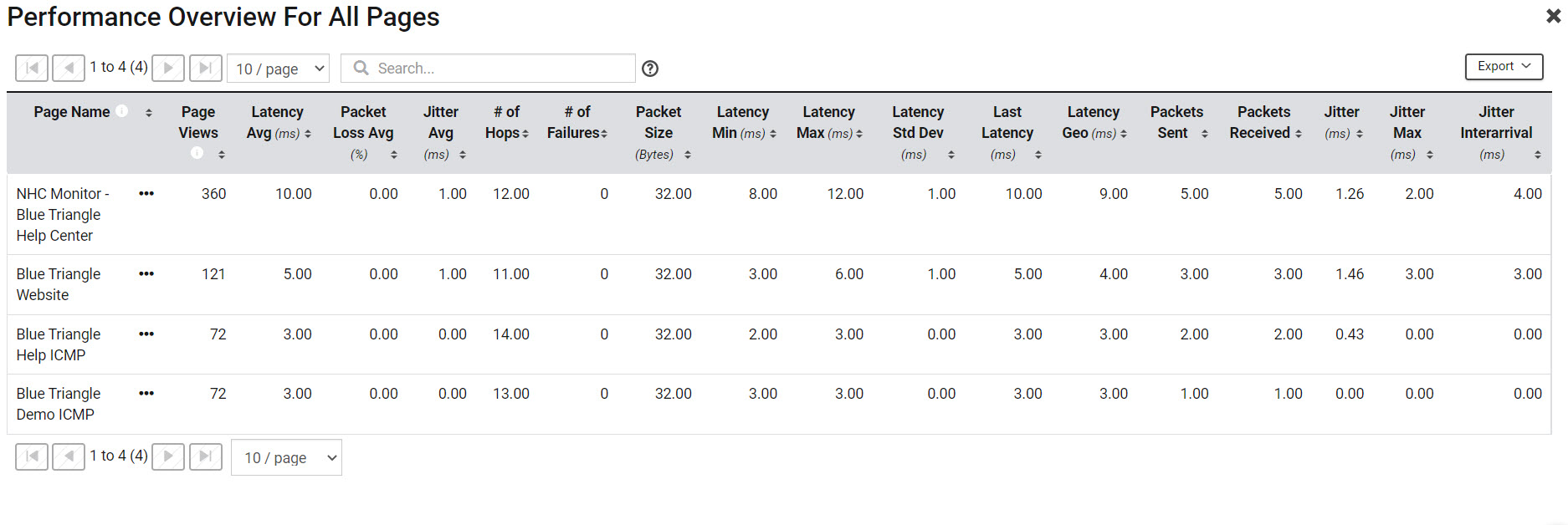Go to last page in top pagination
The width and height of the screenshot is (1568, 525).
[x=205, y=68]
